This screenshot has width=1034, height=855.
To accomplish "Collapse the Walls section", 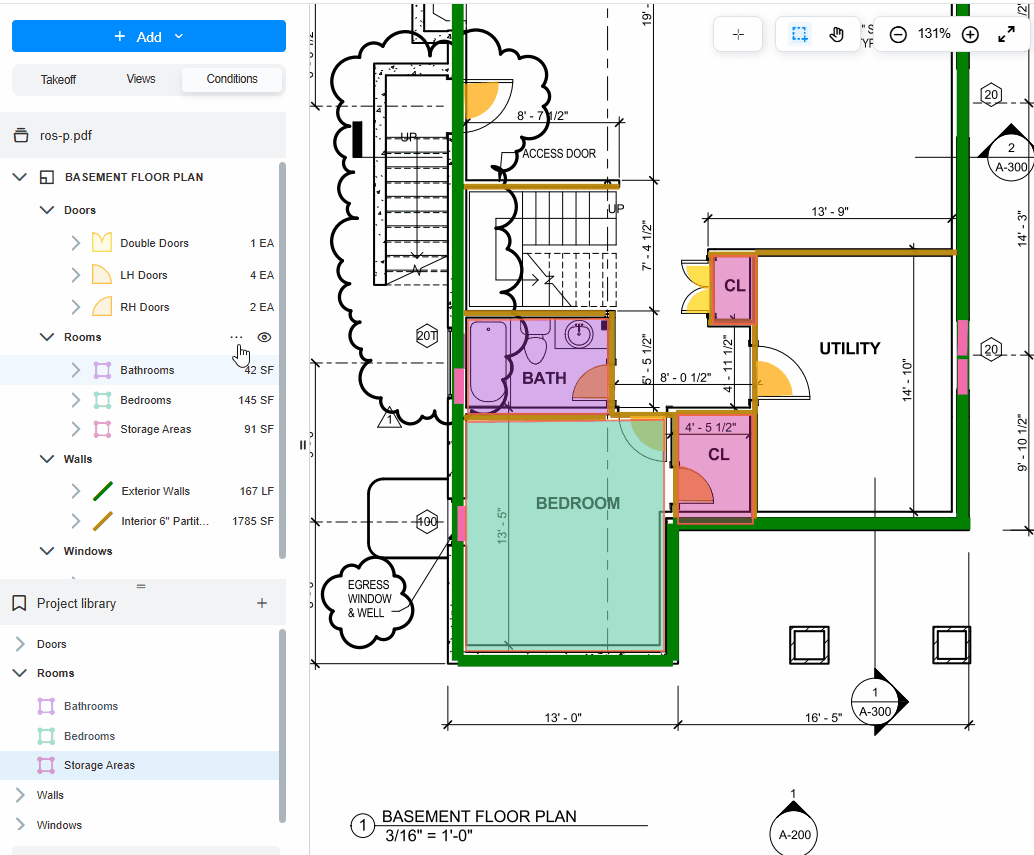I will 47,458.
